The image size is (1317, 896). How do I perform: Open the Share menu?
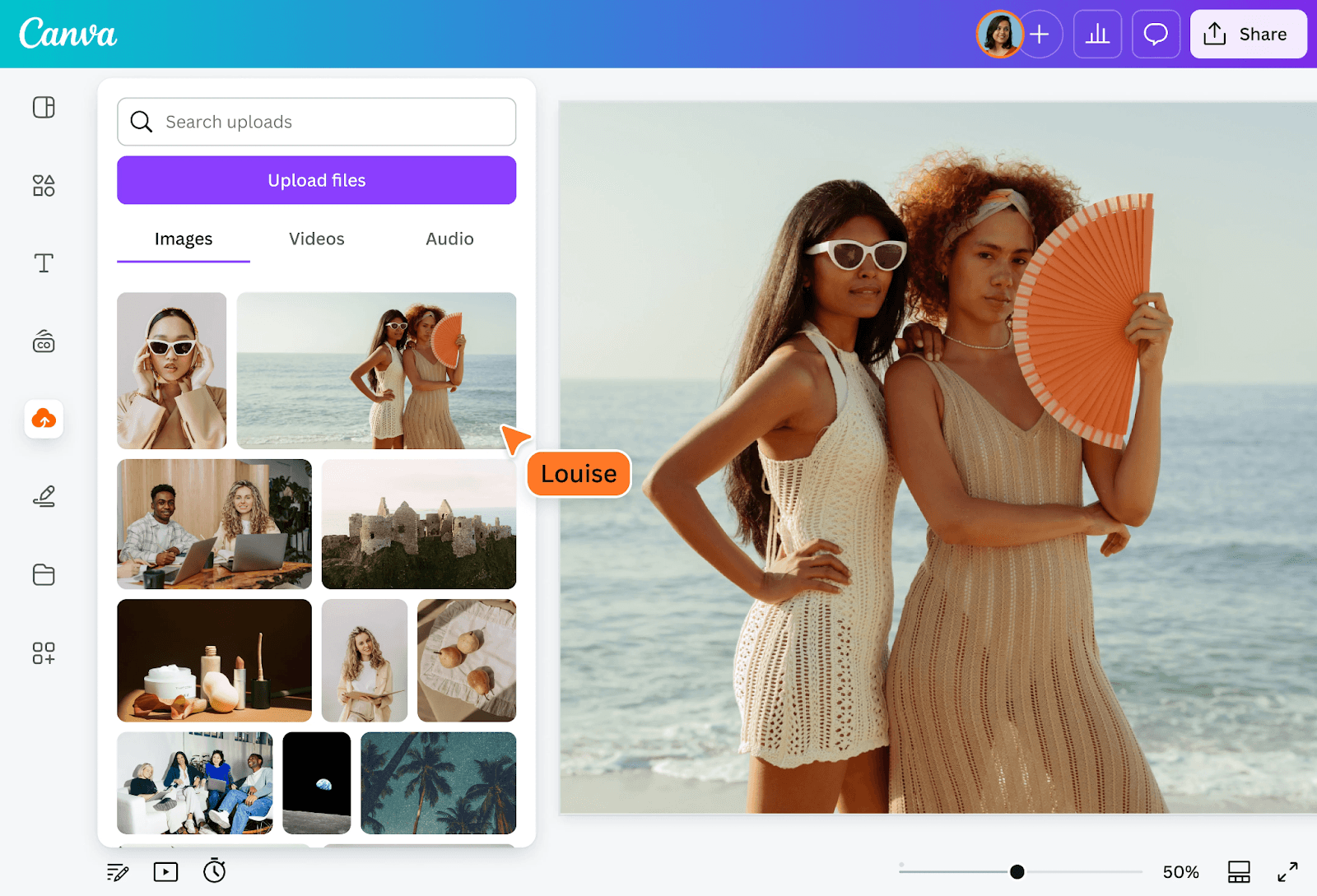pyautogui.click(x=1248, y=34)
